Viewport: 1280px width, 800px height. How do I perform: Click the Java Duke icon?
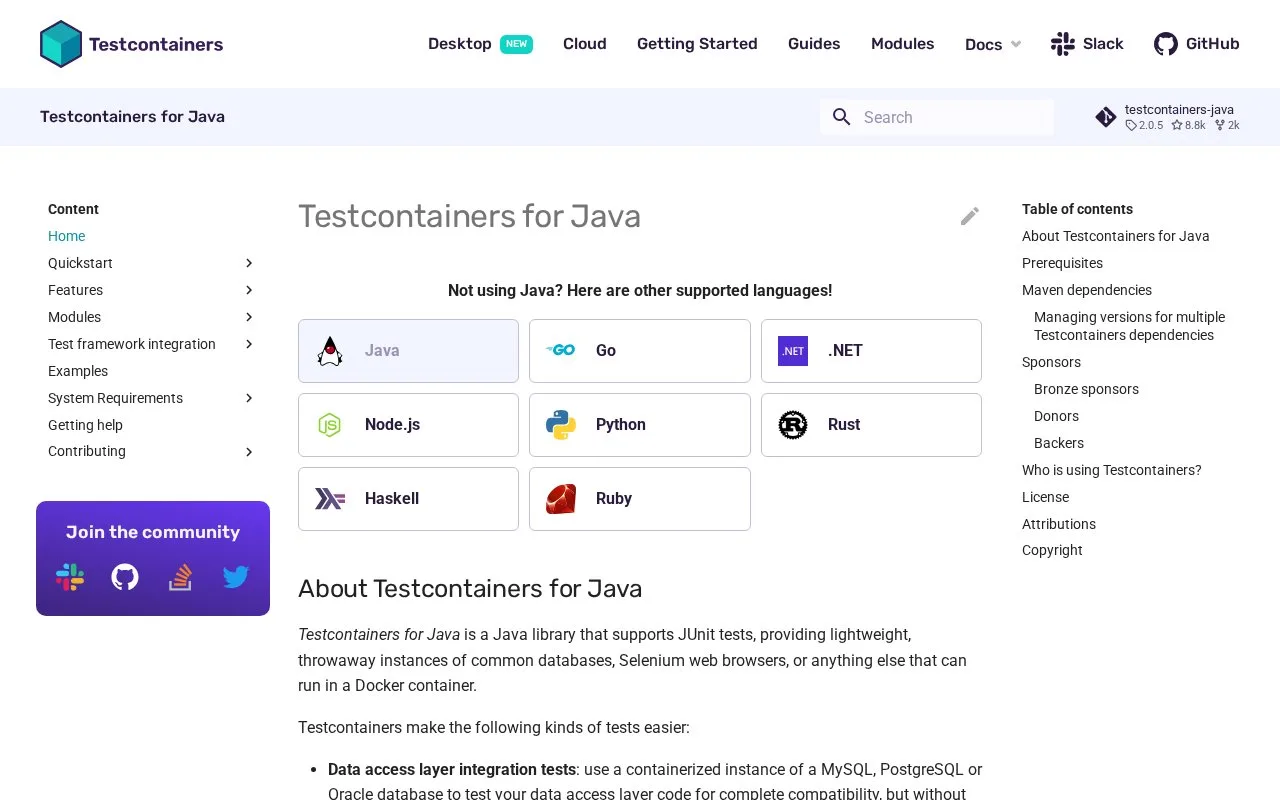[x=330, y=351]
